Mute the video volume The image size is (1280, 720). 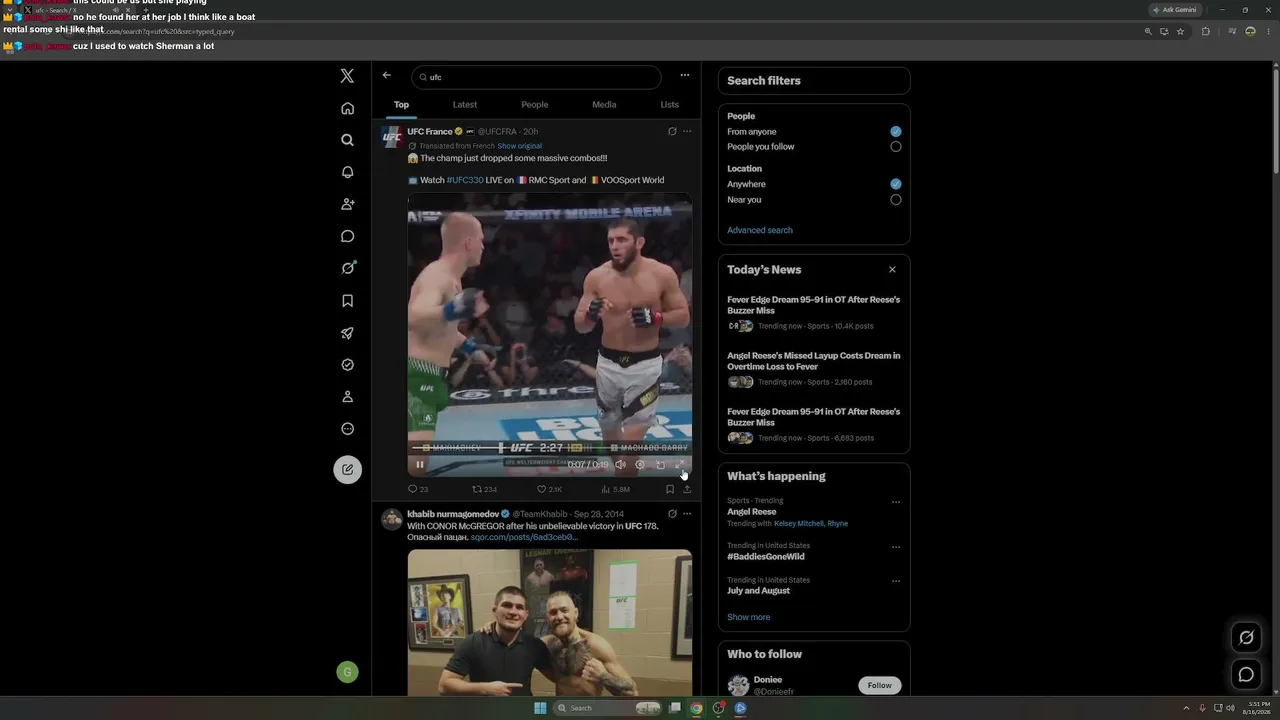click(x=620, y=464)
